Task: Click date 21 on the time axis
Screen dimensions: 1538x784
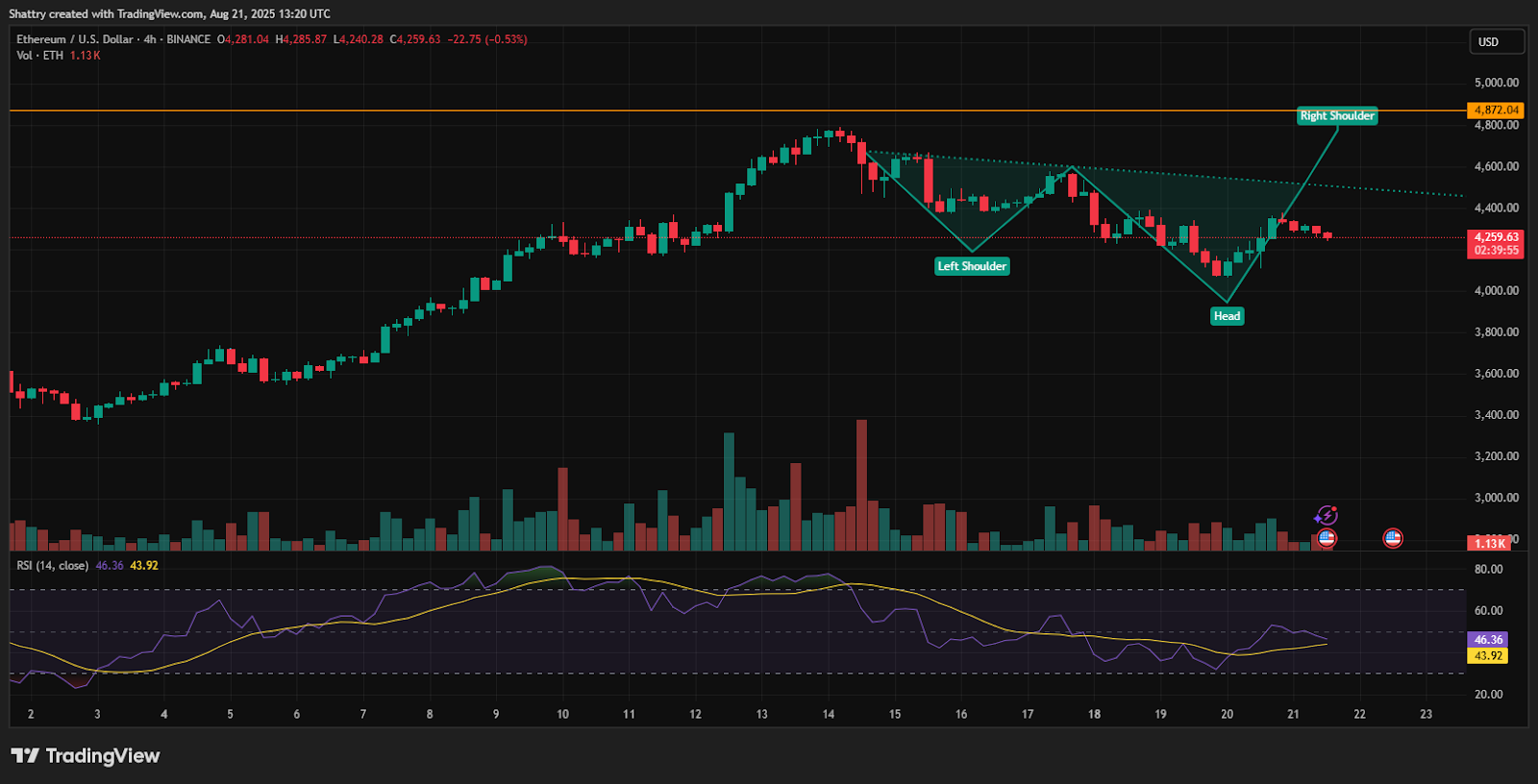Action: 1293,715
